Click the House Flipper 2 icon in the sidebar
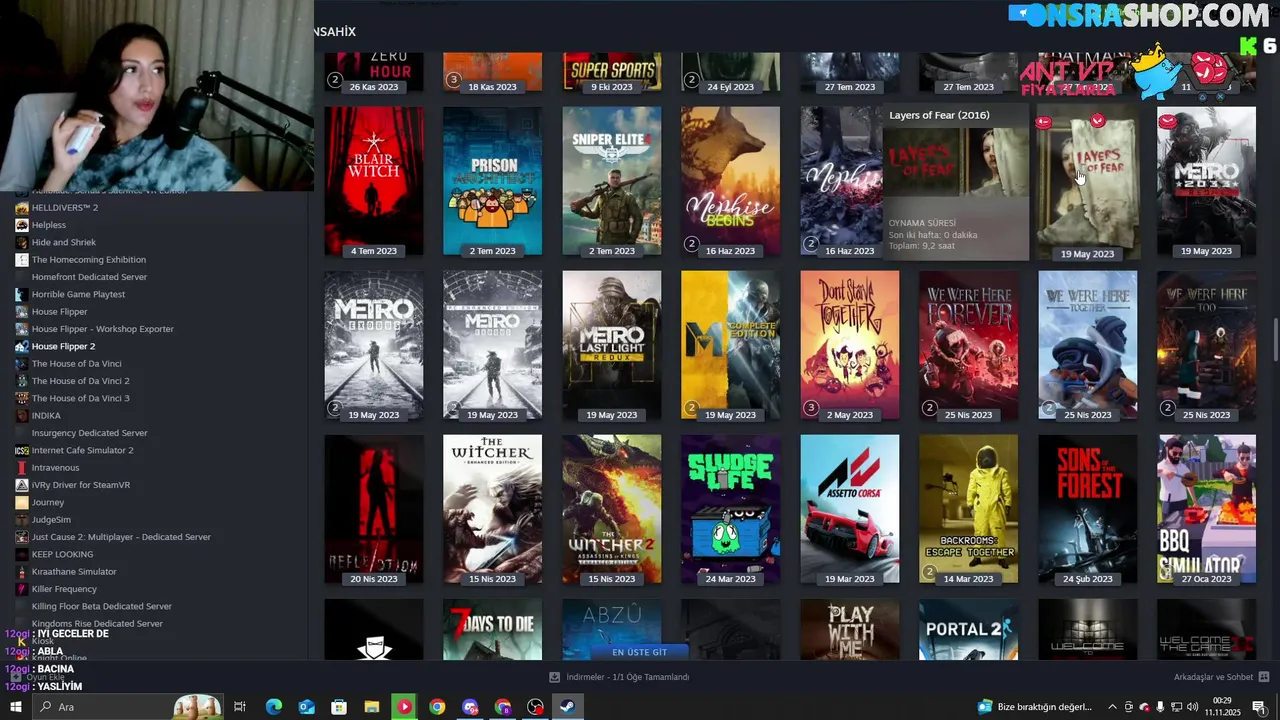 pyautogui.click(x=22, y=346)
